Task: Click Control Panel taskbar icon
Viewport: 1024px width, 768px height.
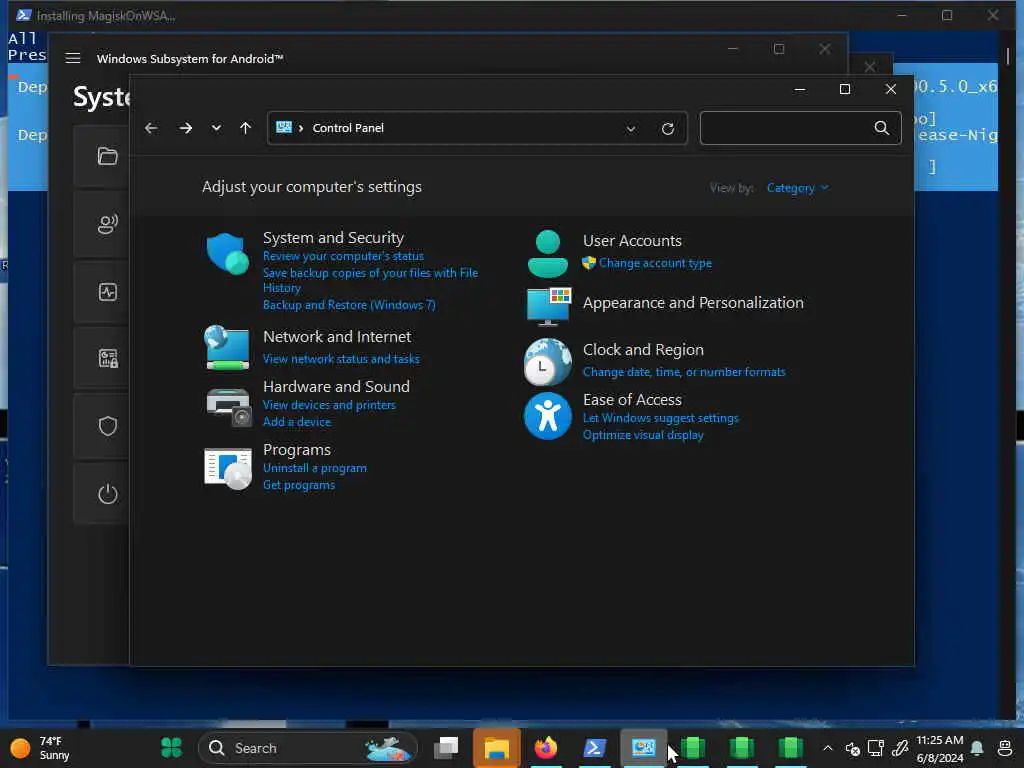Action: pyautogui.click(x=643, y=748)
